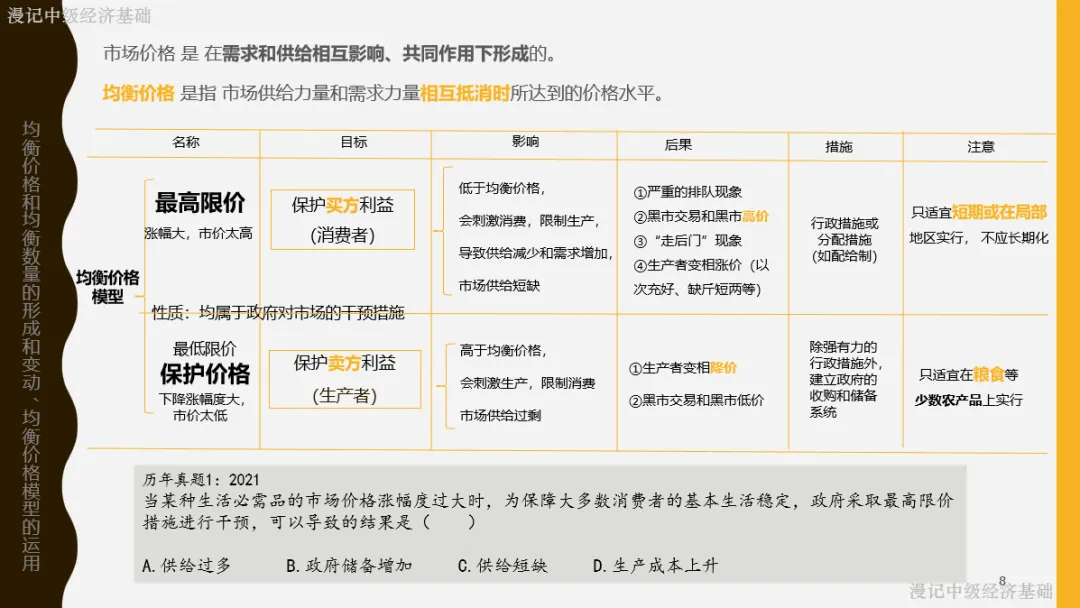Click the question label 历年真题1：2021

pyautogui.click(x=201, y=480)
